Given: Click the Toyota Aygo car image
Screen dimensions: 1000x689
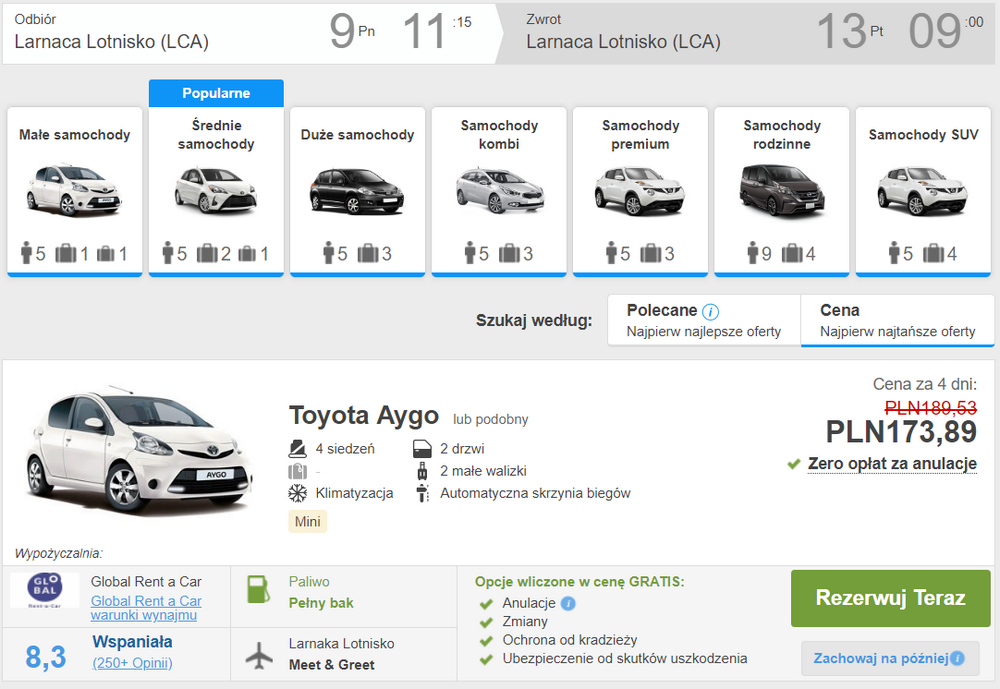Looking at the screenshot, I should pos(138,450).
